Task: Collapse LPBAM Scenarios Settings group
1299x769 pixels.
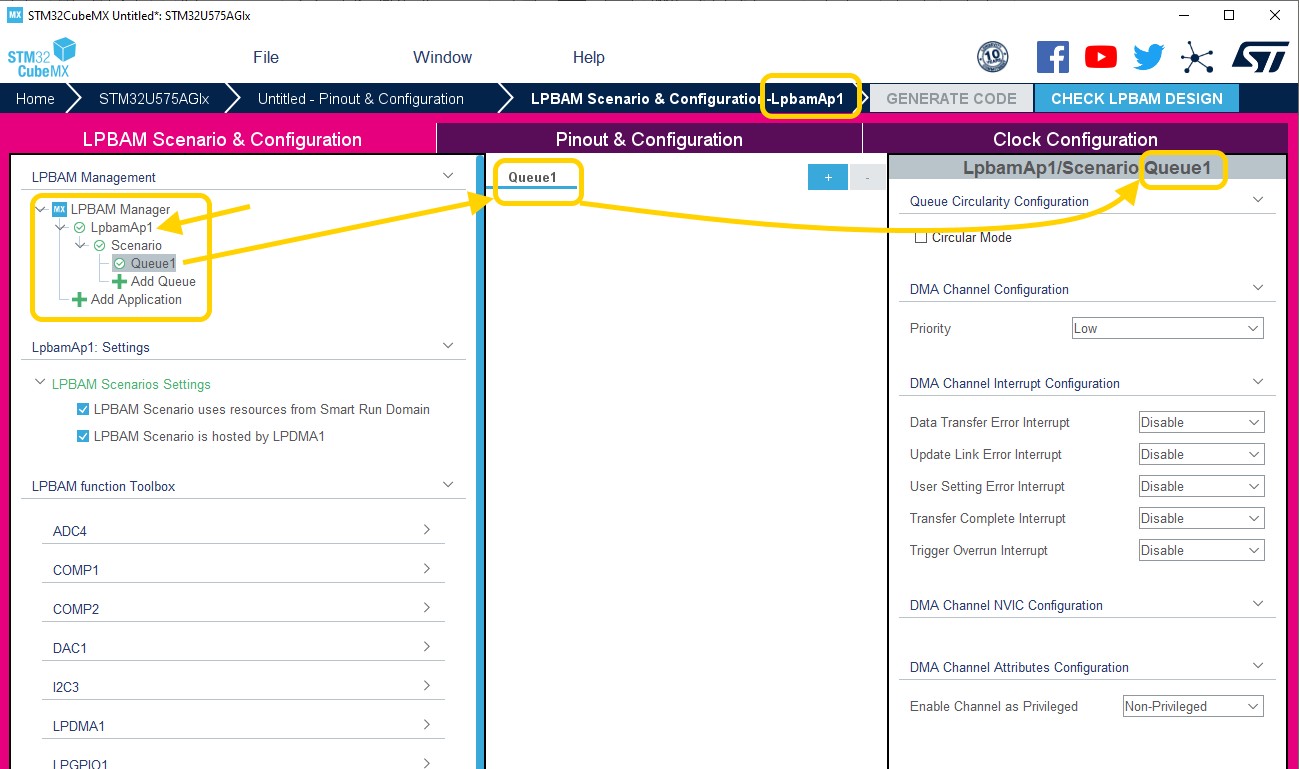Action: 40,383
